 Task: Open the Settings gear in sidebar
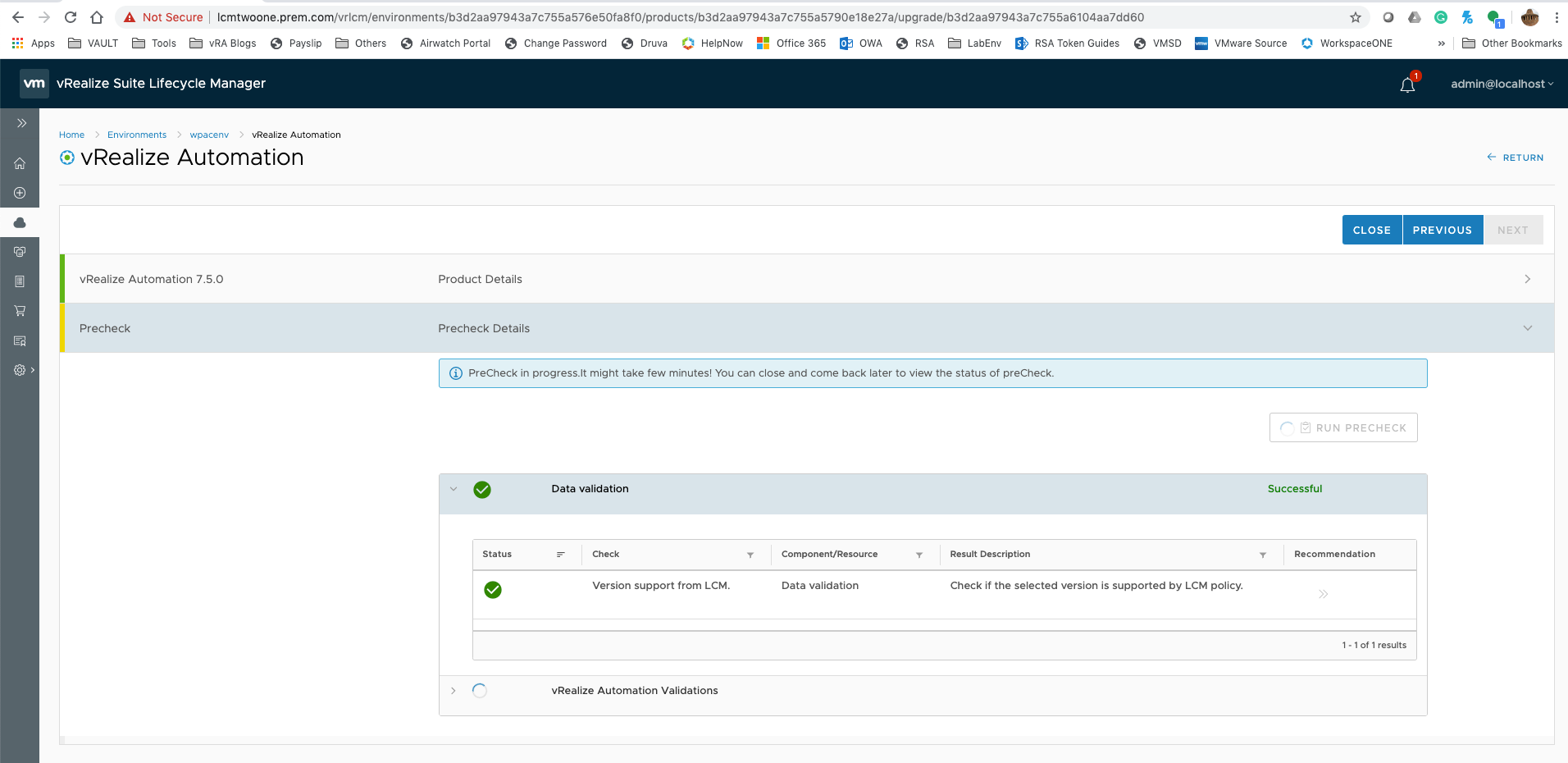[20, 370]
